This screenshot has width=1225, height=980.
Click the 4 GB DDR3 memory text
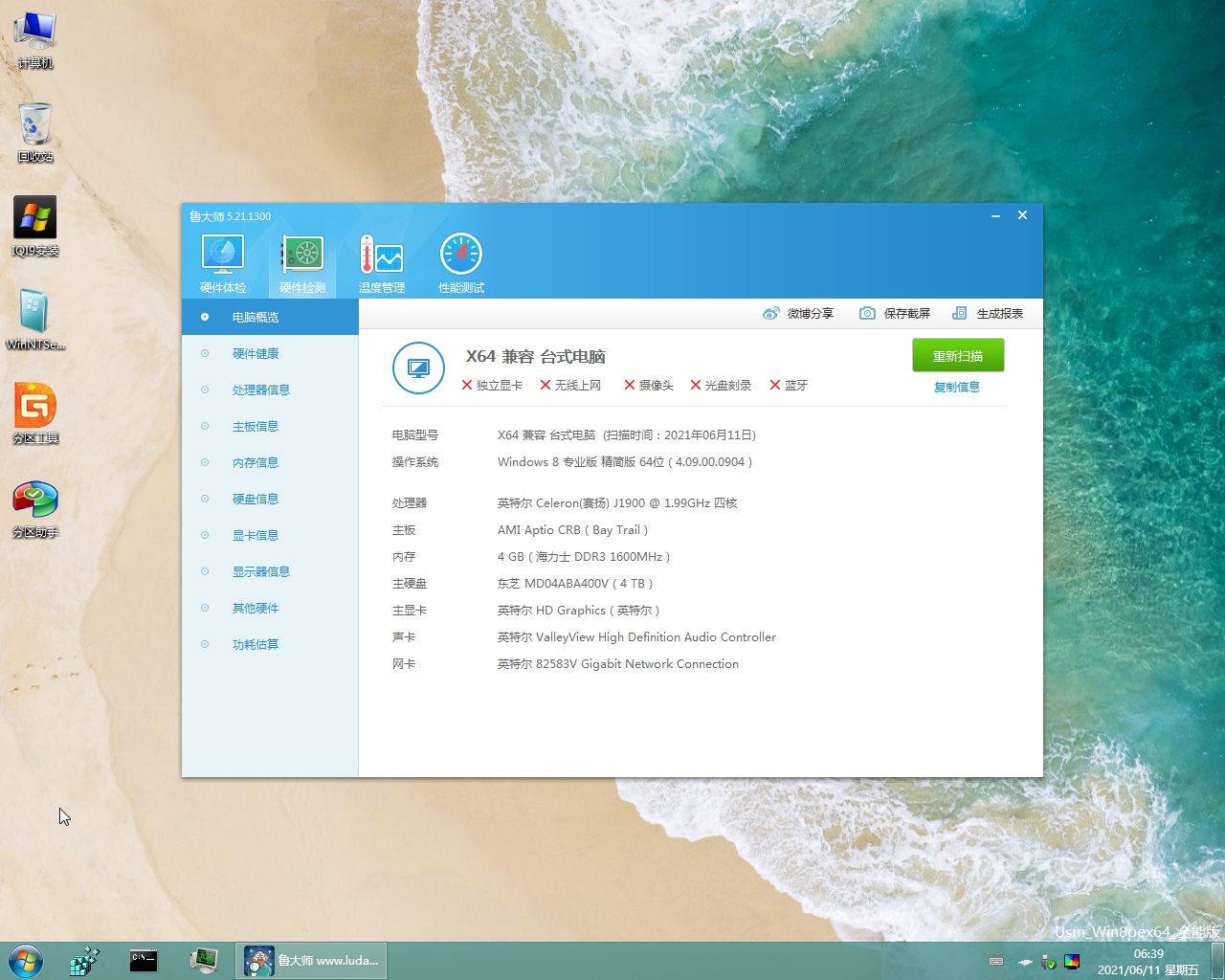point(584,556)
